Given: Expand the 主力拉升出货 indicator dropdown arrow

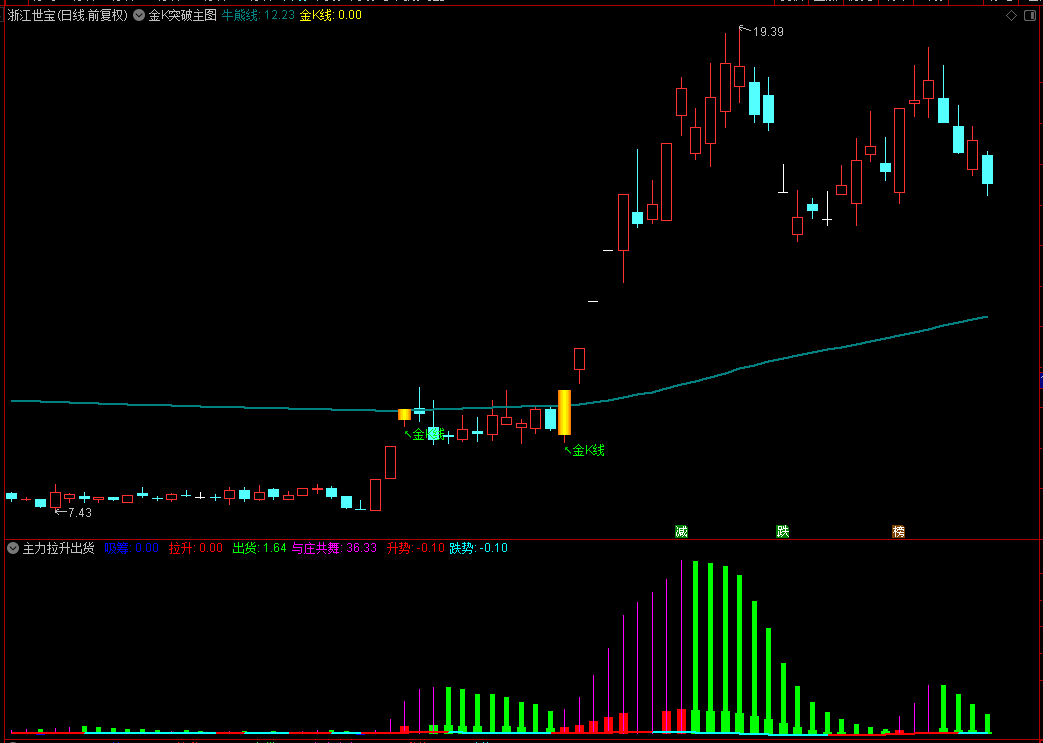Looking at the screenshot, I should [x=13, y=548].
